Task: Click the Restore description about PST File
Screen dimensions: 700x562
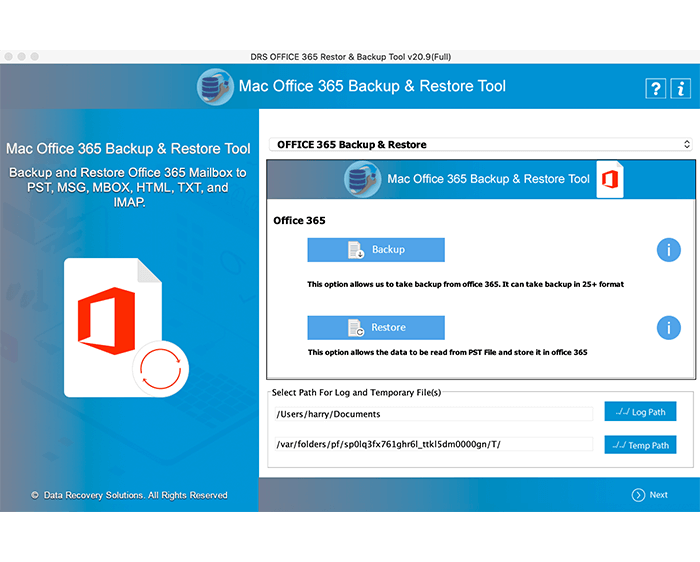Action: click(447, 352)
